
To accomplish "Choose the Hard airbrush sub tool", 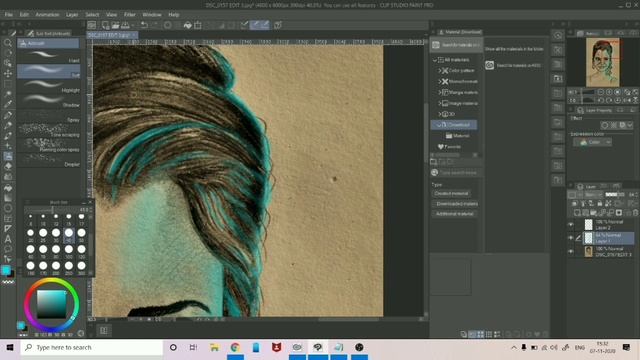I will point(49,56).
